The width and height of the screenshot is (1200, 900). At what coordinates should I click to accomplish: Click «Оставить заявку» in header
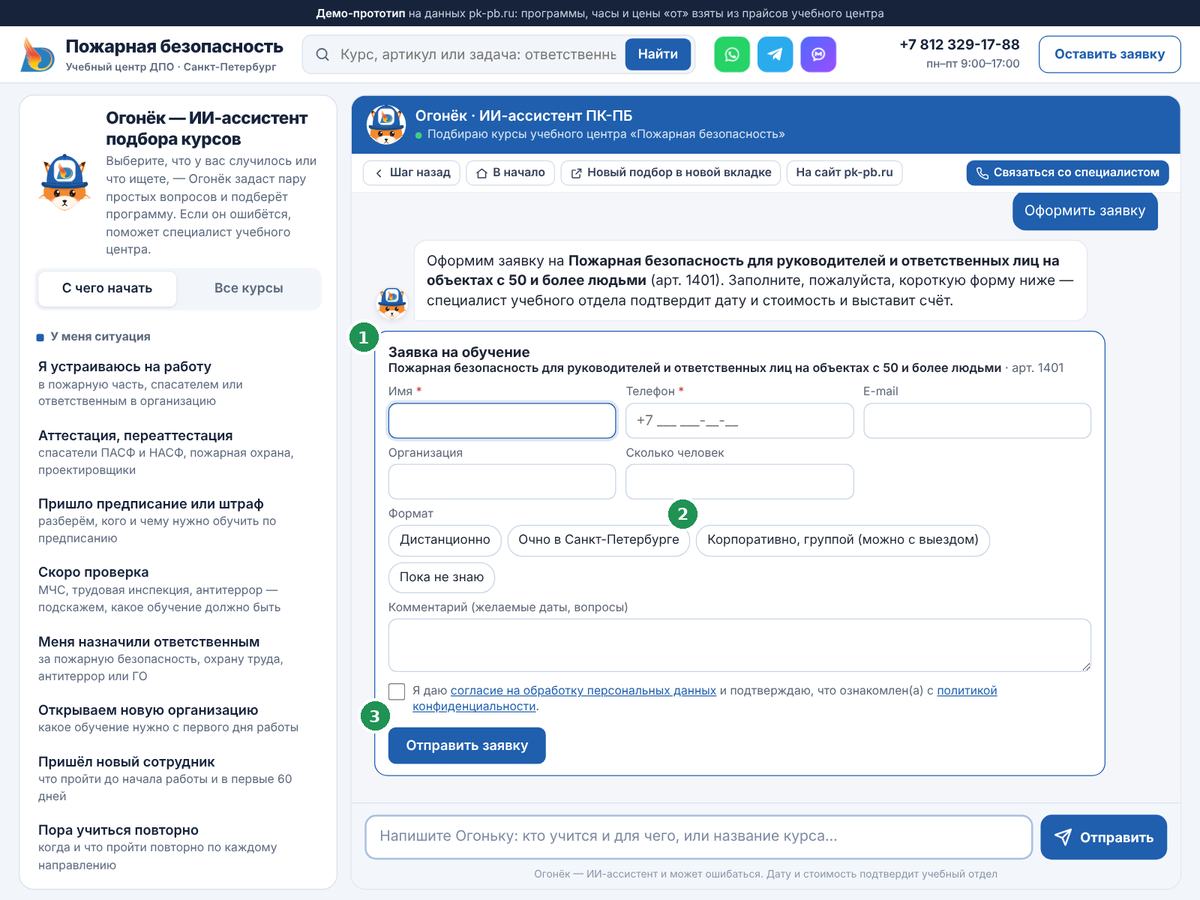pos(1110,54)
